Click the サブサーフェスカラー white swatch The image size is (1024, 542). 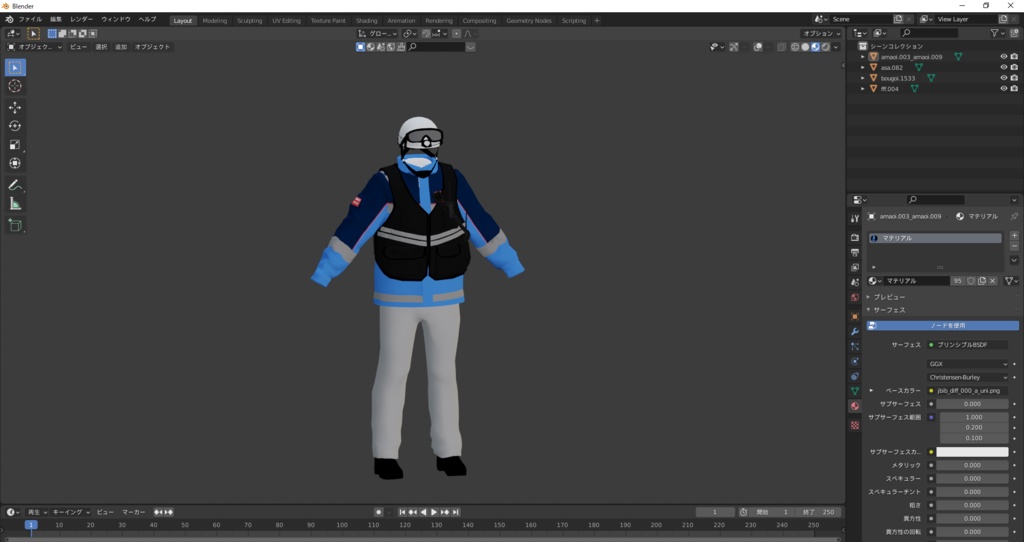pyautogui.click(x=972, y=452)
